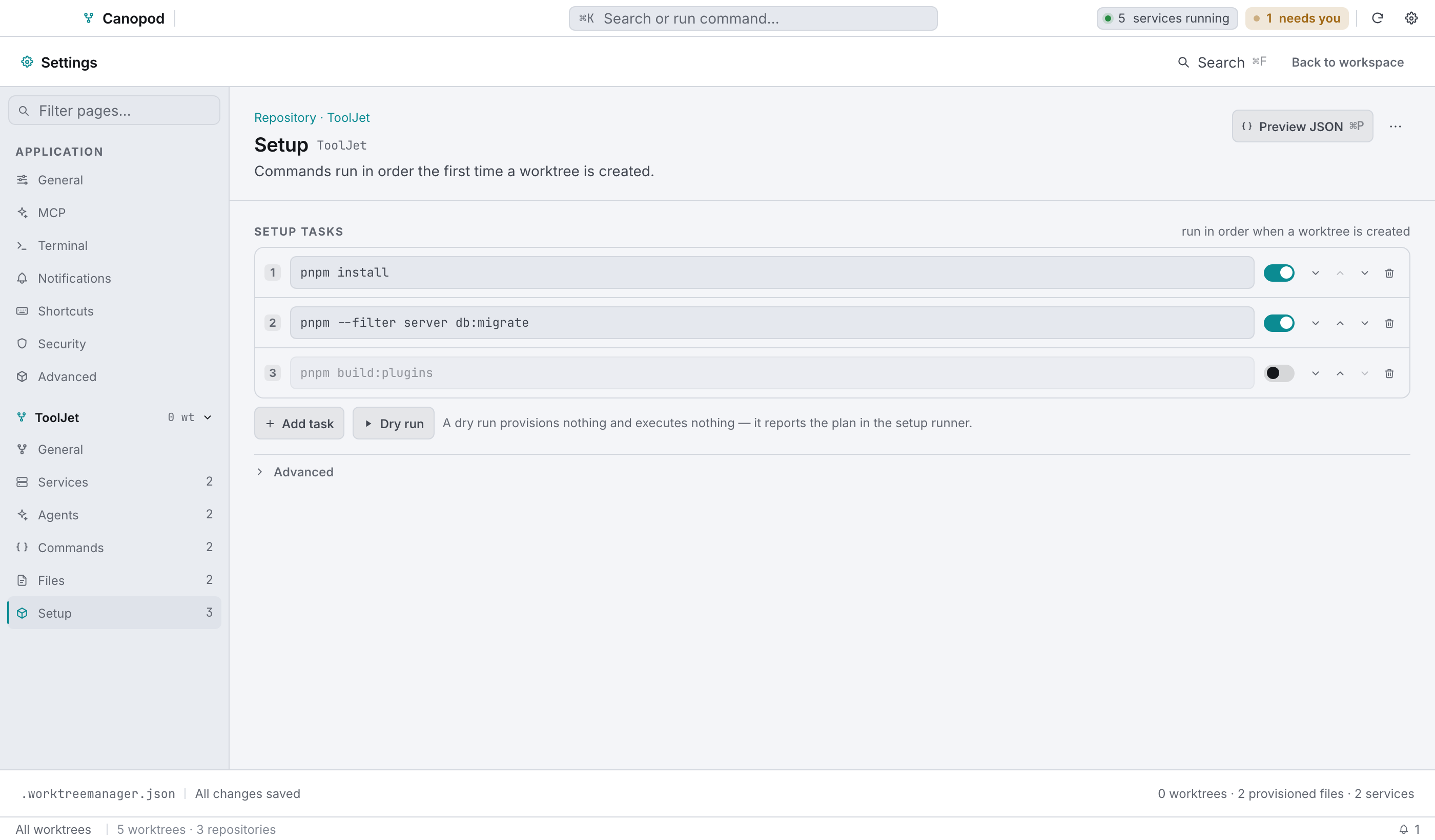Move build:plugins task up

[x=1340, y=373]
